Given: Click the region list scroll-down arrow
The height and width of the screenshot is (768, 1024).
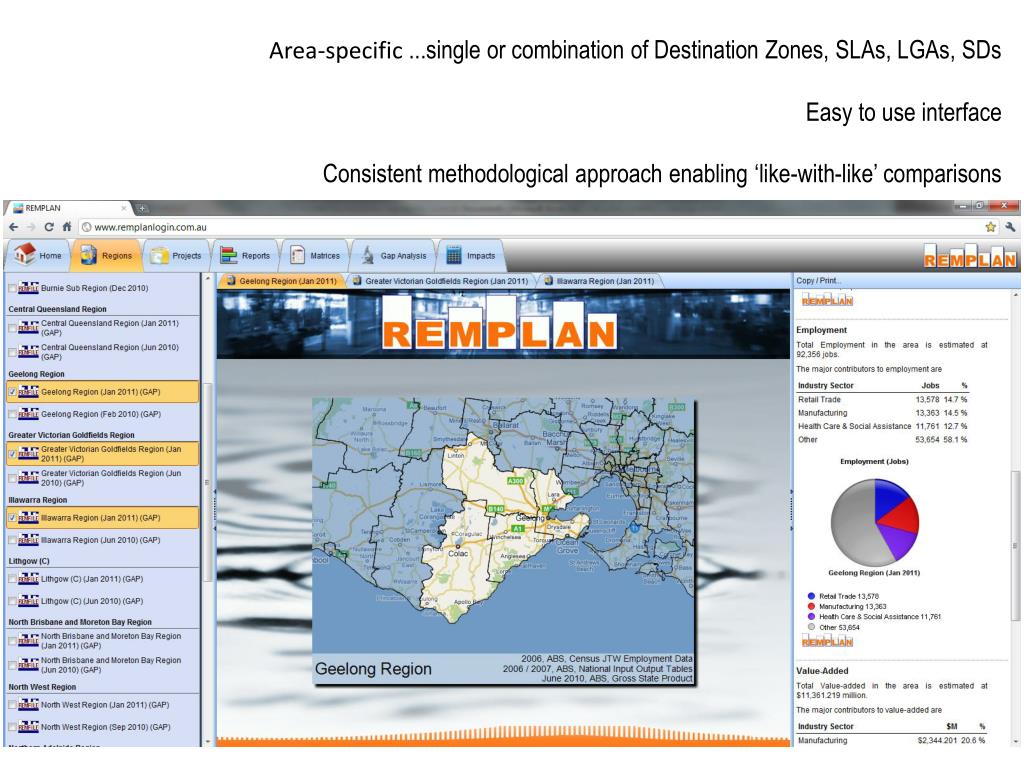Looking at the screenshot, I should [x=208, y=741].
